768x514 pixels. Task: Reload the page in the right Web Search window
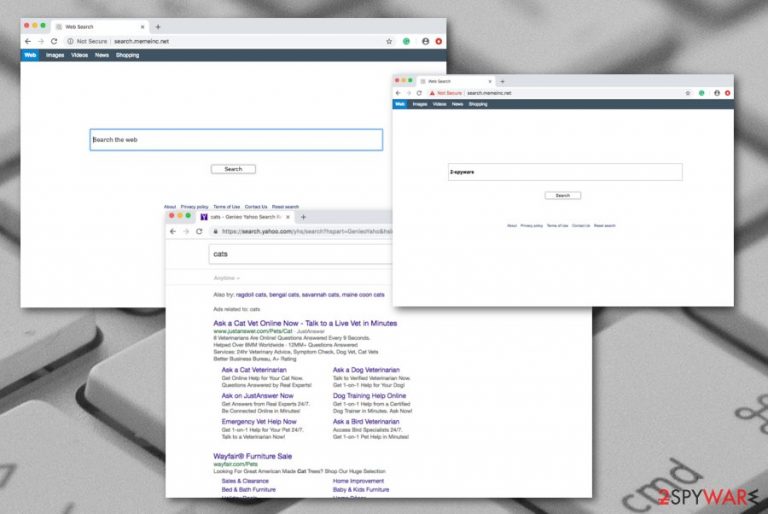coord(419,93)
